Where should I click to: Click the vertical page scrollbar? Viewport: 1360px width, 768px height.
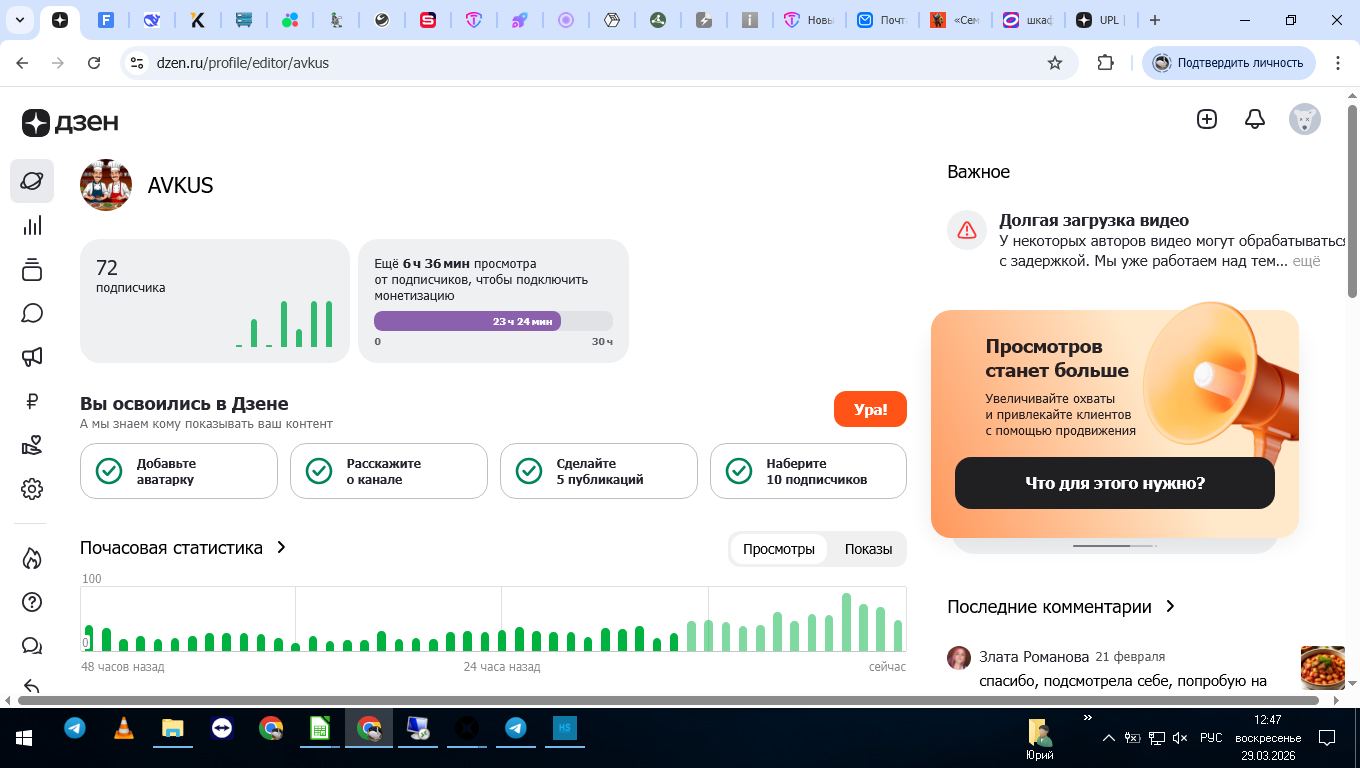coord(1352,200)
